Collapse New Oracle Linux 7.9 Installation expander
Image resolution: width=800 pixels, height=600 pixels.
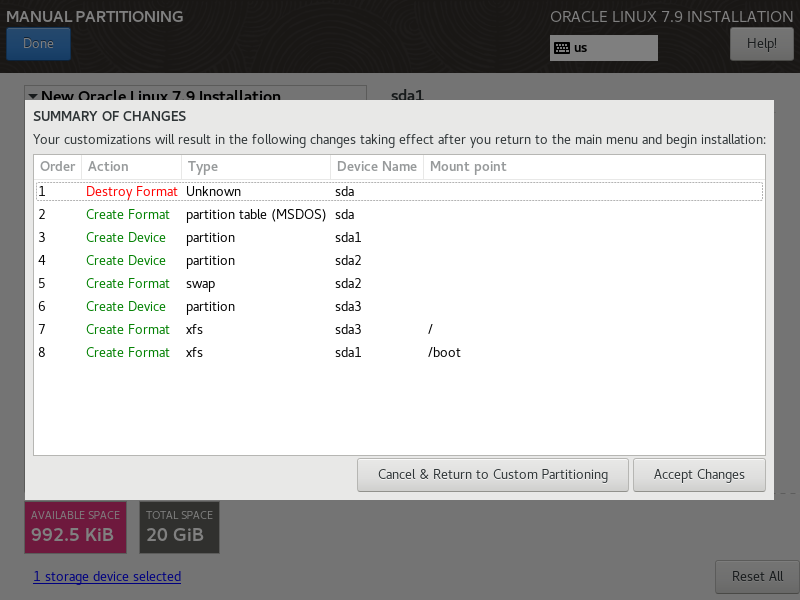[33, 96]
